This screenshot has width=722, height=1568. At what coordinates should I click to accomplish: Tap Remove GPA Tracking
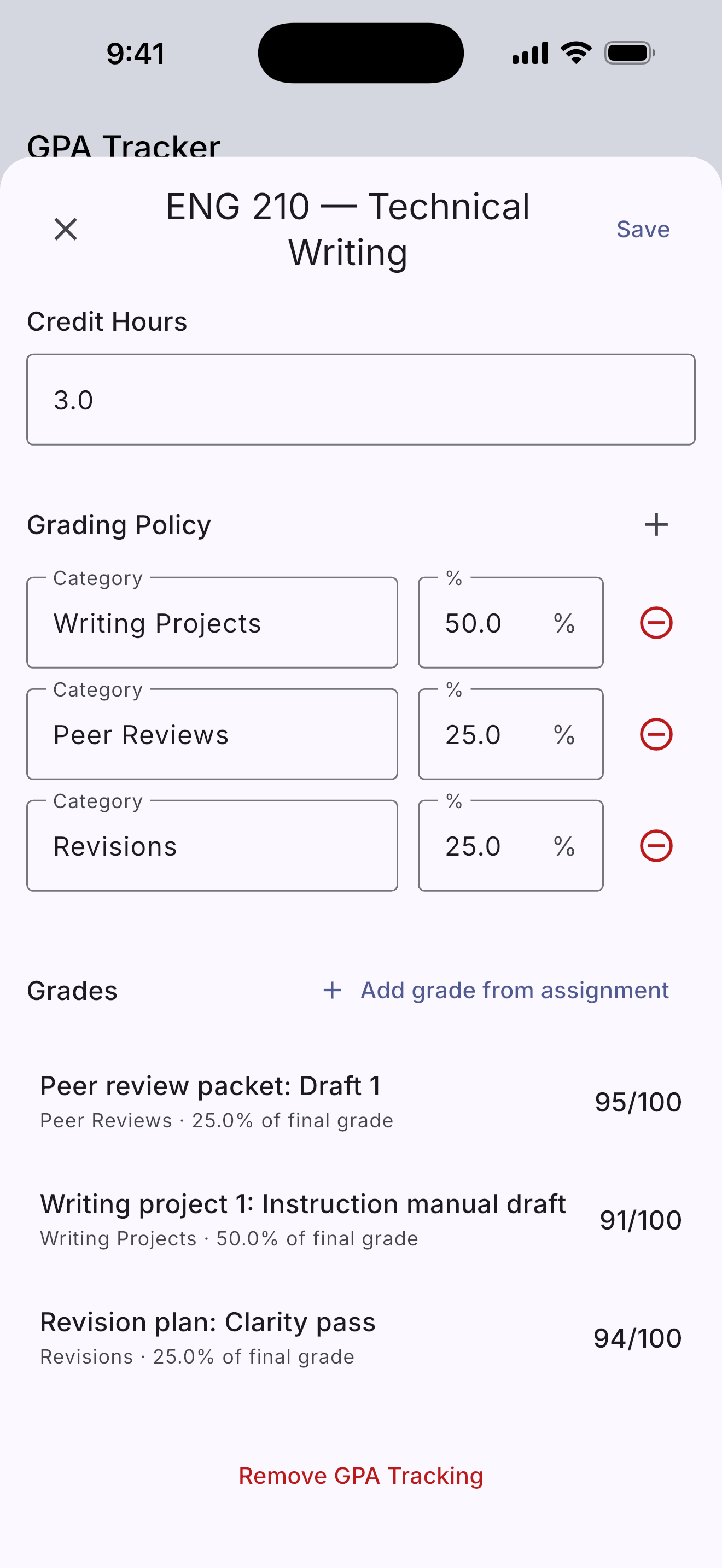tap(361, 1476)
